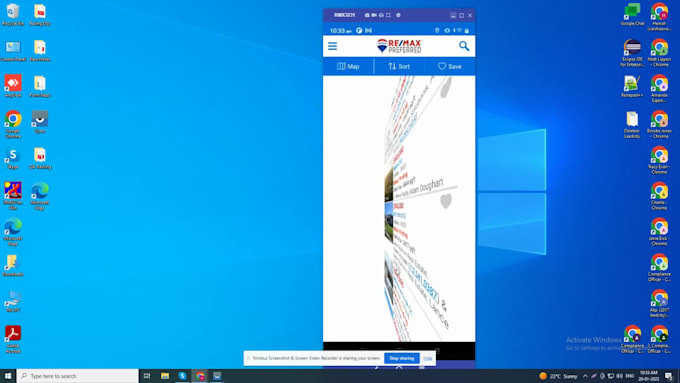The width and height of the screenshot is (680, 383).
Task: Open Skype from the taskbar
Action: 182,376
